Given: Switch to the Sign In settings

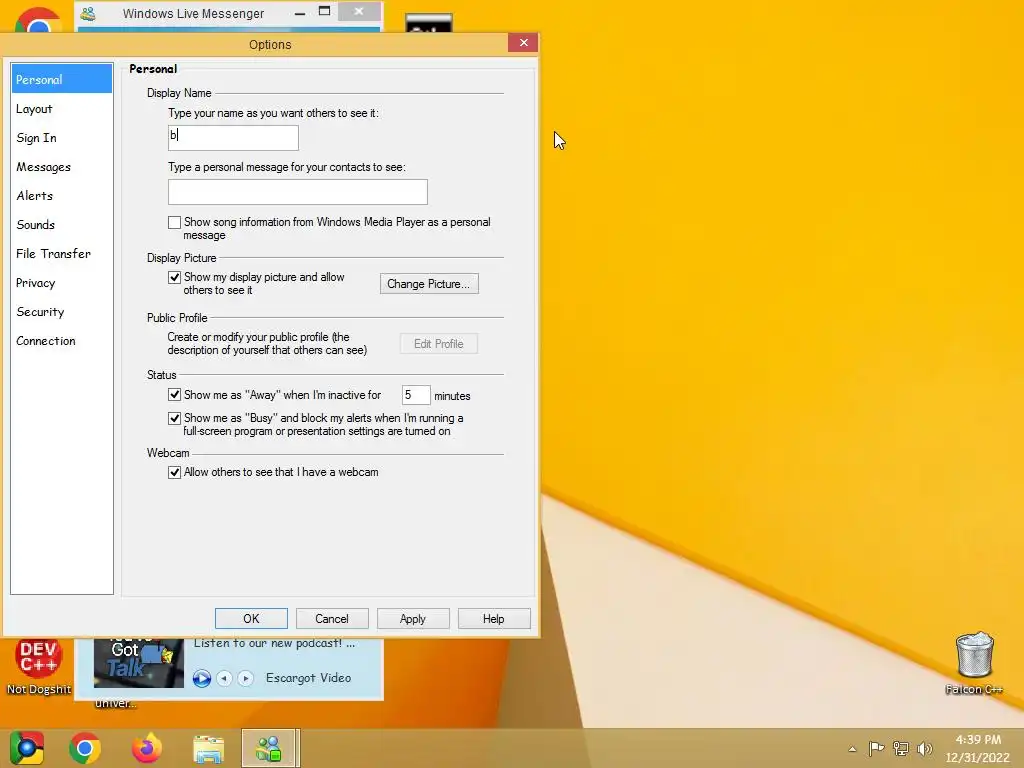Looking at the screenshot, I should click(61, 138).
